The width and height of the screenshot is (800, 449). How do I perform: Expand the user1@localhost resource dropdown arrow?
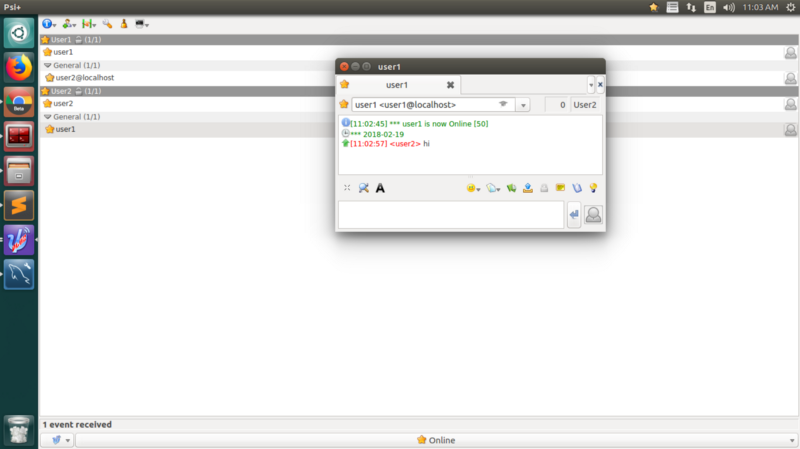click(523, 105)
